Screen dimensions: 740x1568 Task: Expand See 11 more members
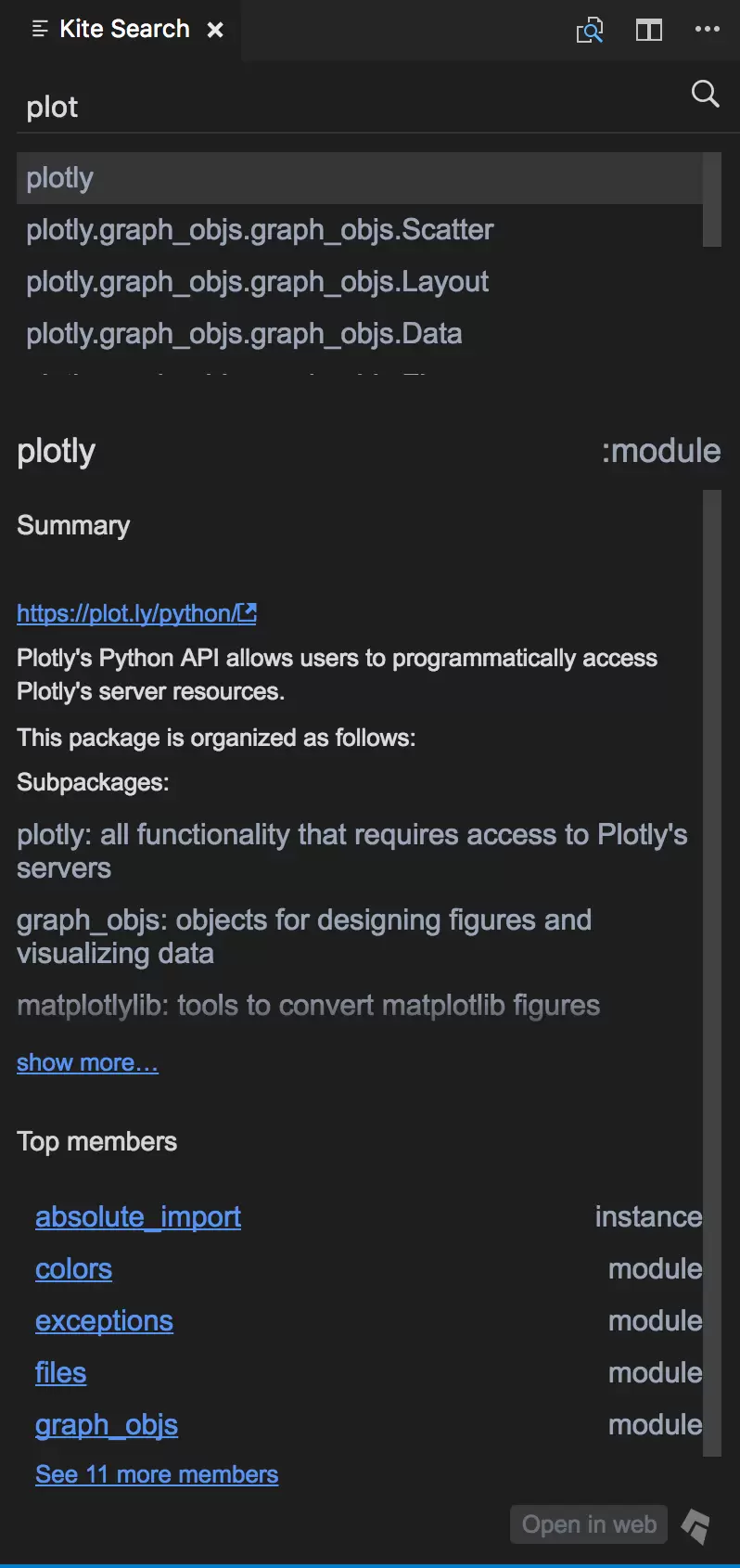click(157, 1474)
